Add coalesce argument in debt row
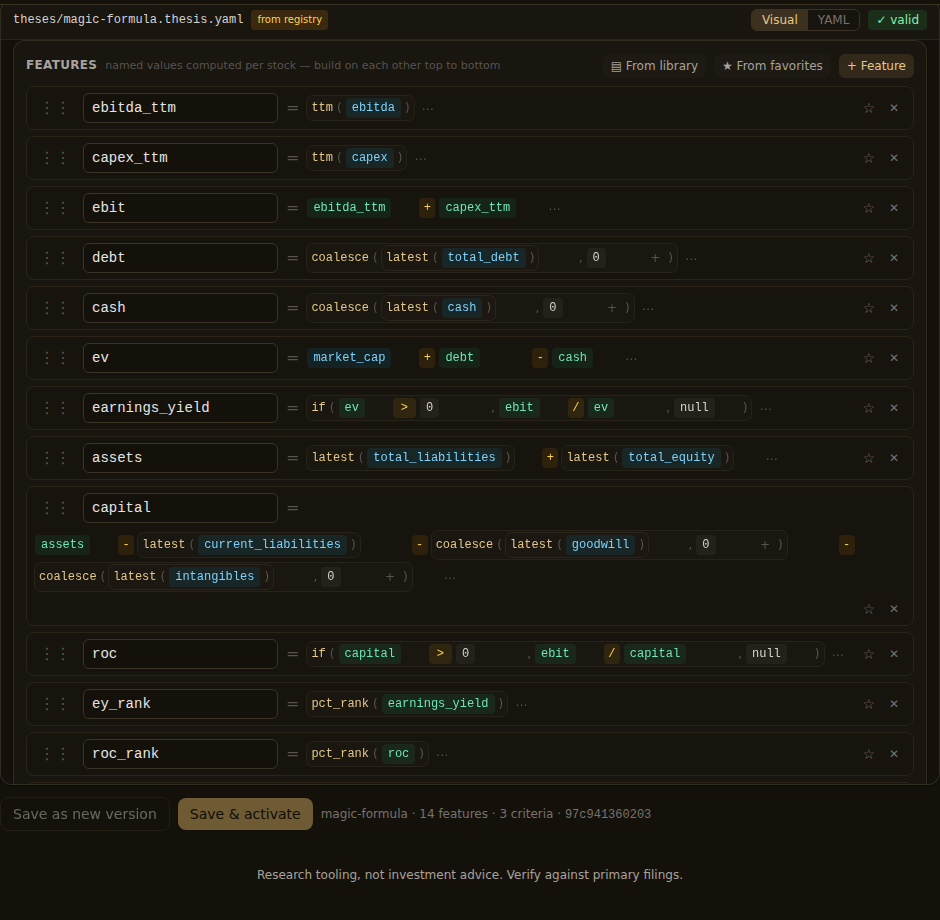Image resolution: width=940 pixels, height=920 pixels. click(655, 258)
